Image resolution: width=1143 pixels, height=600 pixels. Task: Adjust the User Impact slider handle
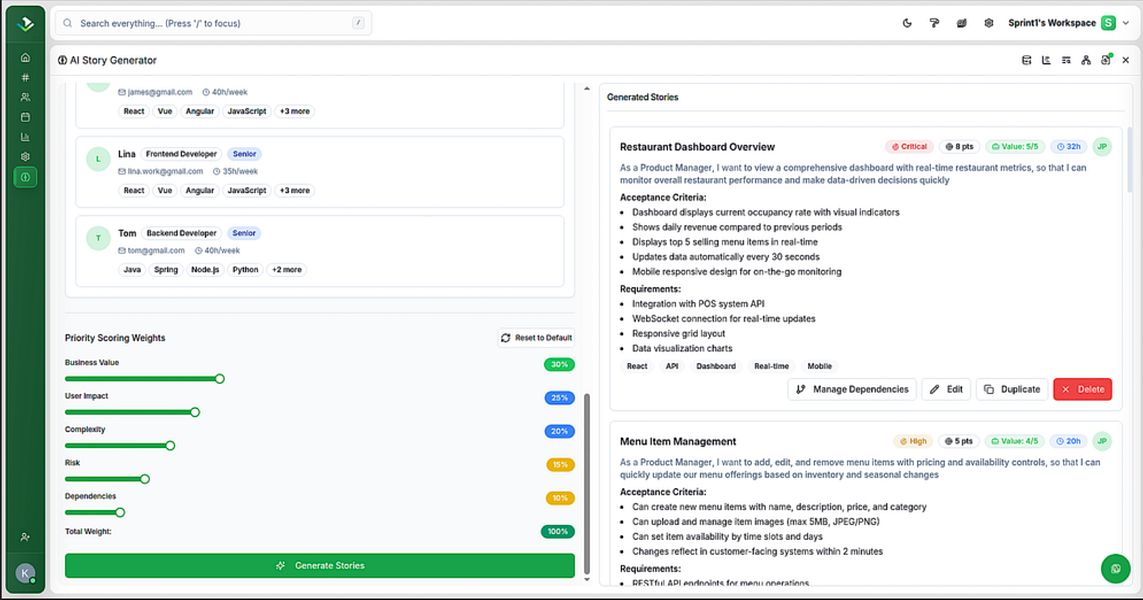(x=195, y=413)
